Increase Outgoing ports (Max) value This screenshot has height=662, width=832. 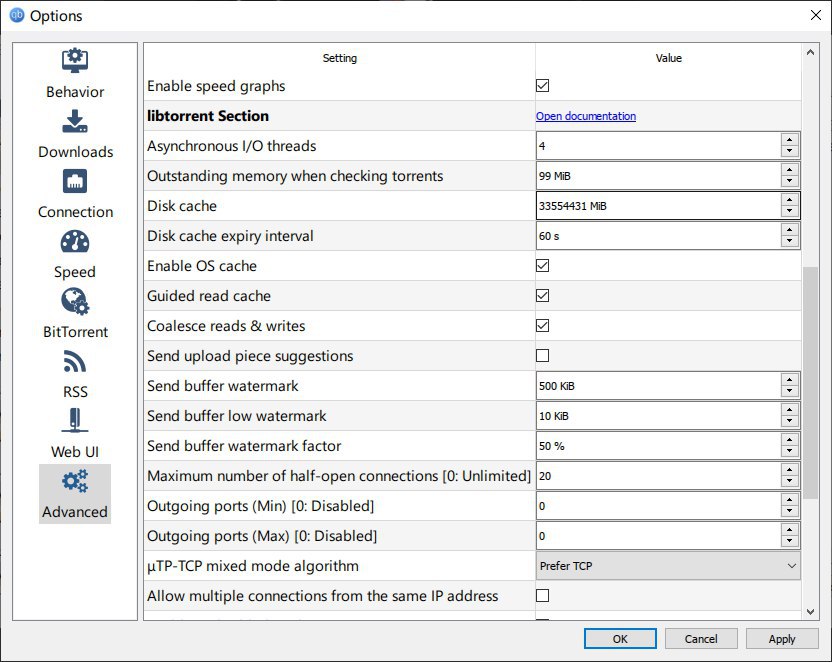[790, 529]
